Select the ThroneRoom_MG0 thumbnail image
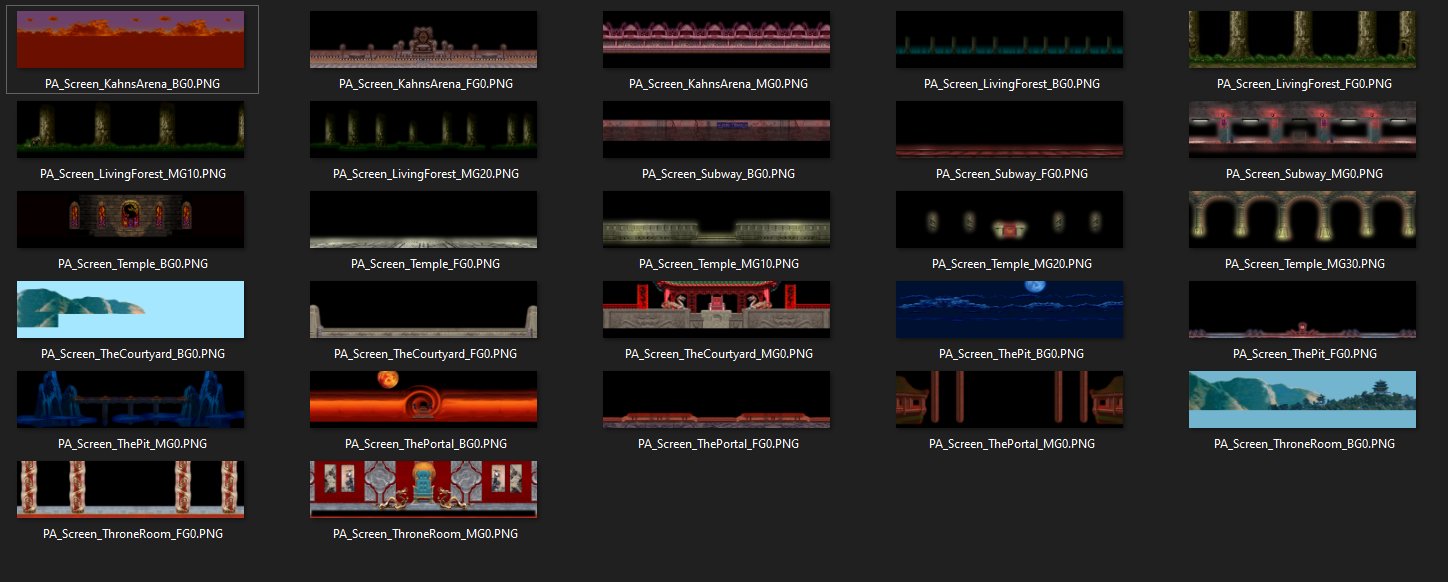 click(424, 490)
